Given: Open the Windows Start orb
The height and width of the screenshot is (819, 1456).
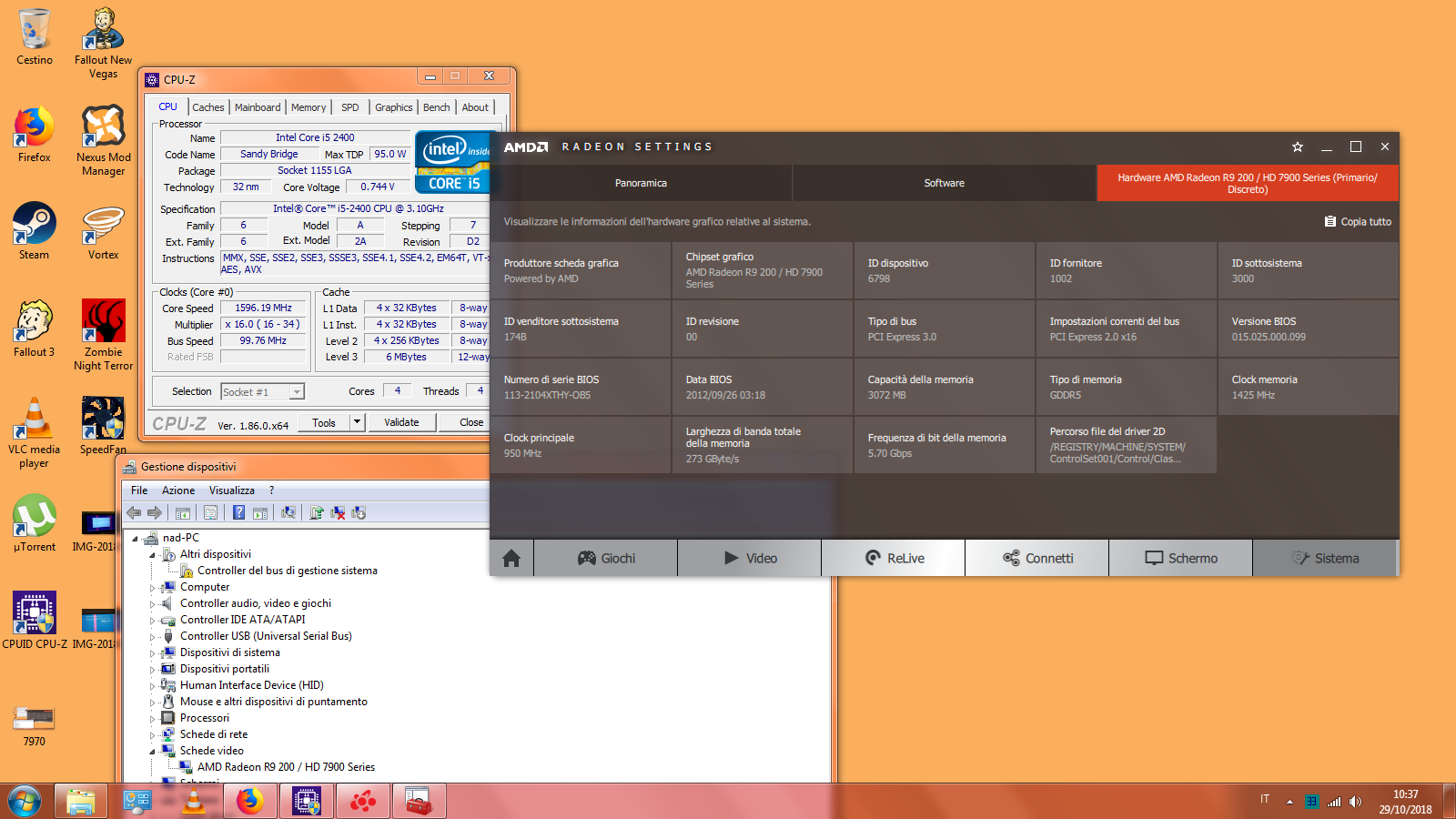Looking at the screenshot, I should coord(25,802).
